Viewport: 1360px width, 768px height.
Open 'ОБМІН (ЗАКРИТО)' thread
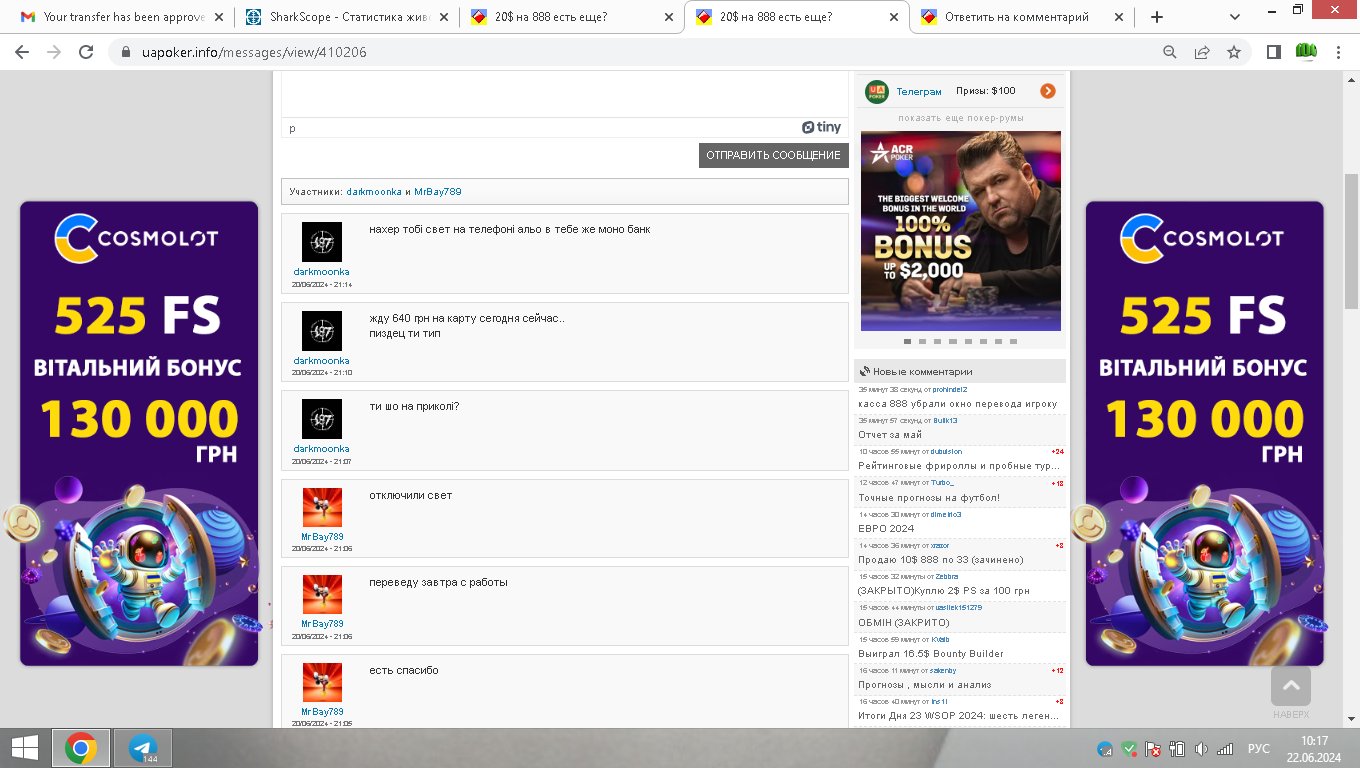click(904, 623)
